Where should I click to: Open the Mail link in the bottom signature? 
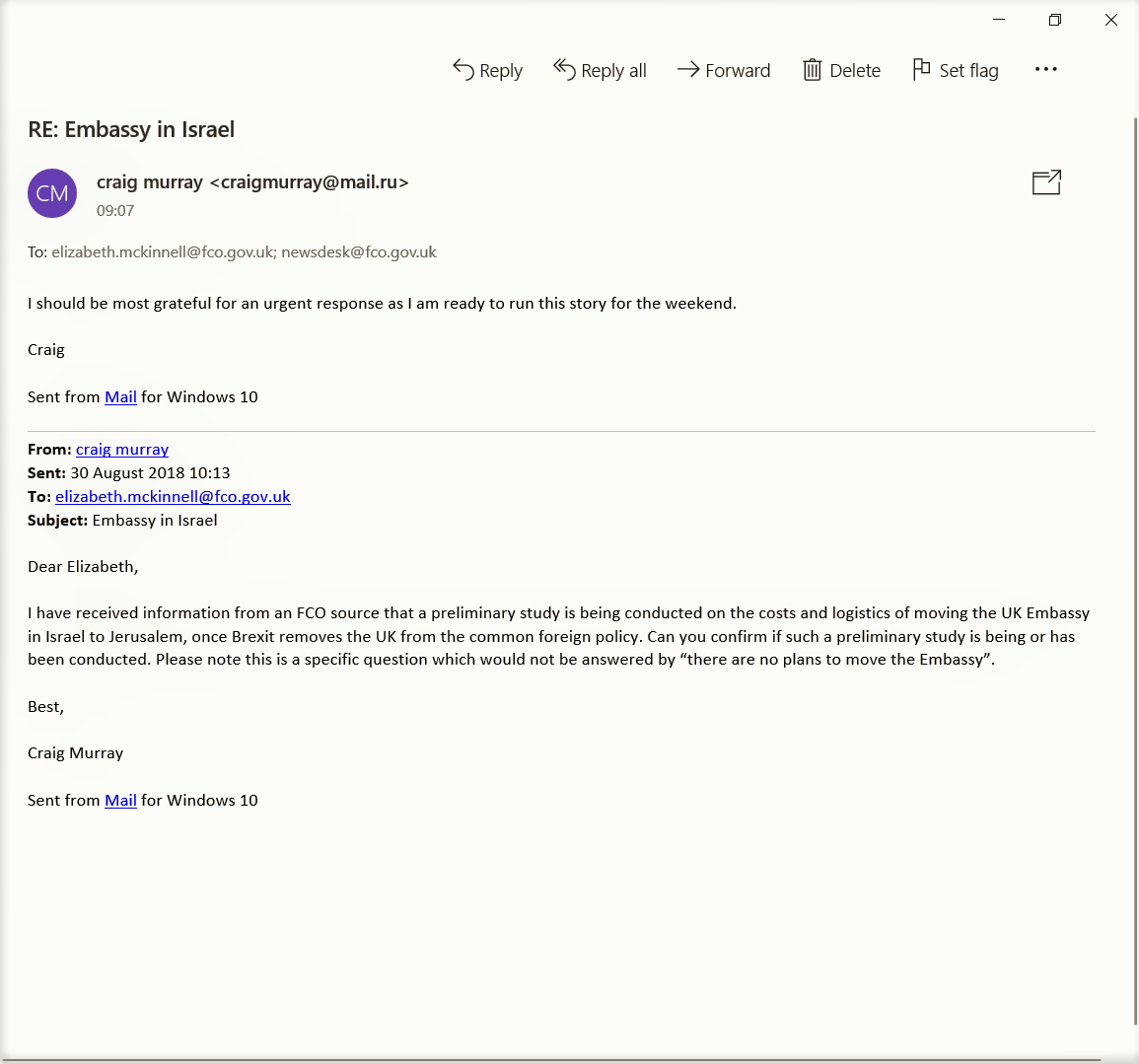point(120,801)
